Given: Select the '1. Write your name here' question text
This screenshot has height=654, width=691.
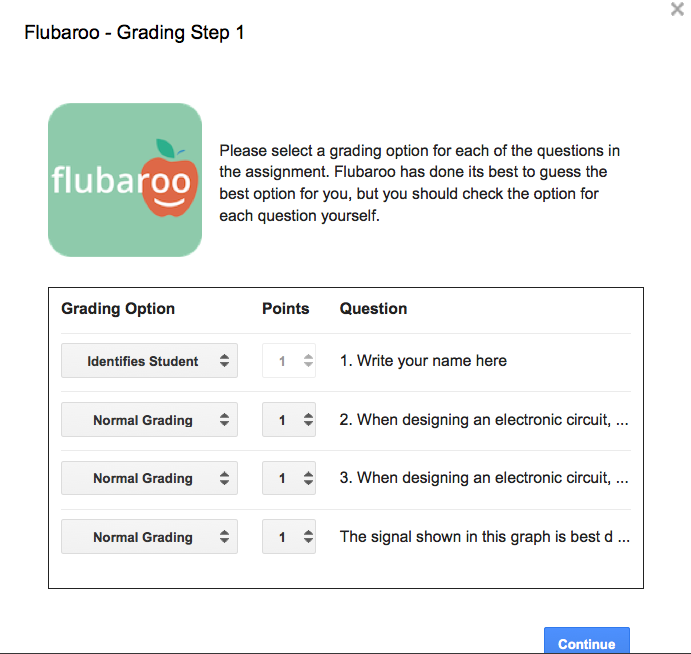Looking at the screenshot, I should point(423,361).
